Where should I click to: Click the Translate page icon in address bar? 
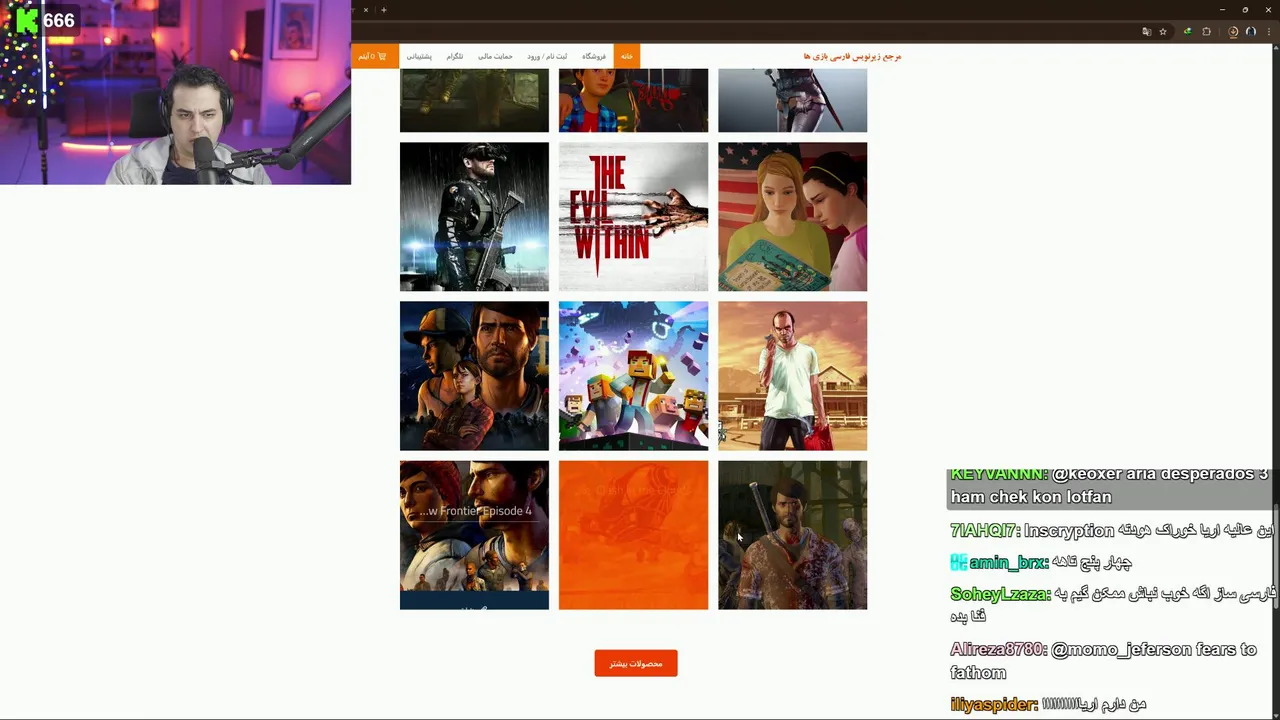pos(1147,32)
